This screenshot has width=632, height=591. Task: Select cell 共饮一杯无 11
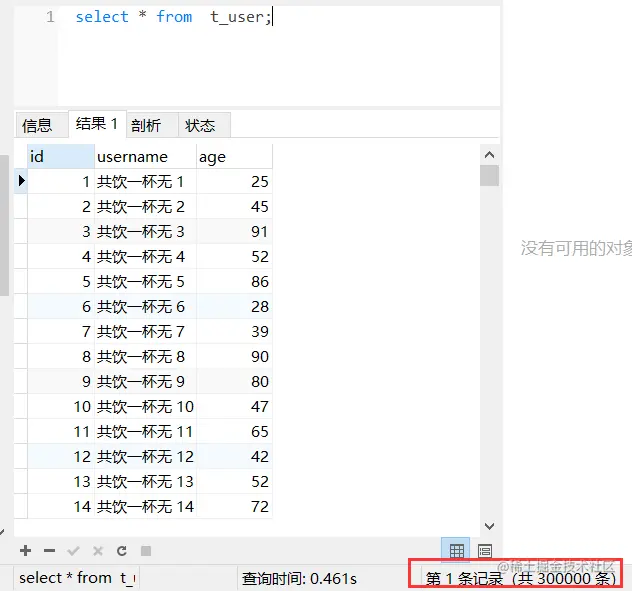(x=146, y=431)
